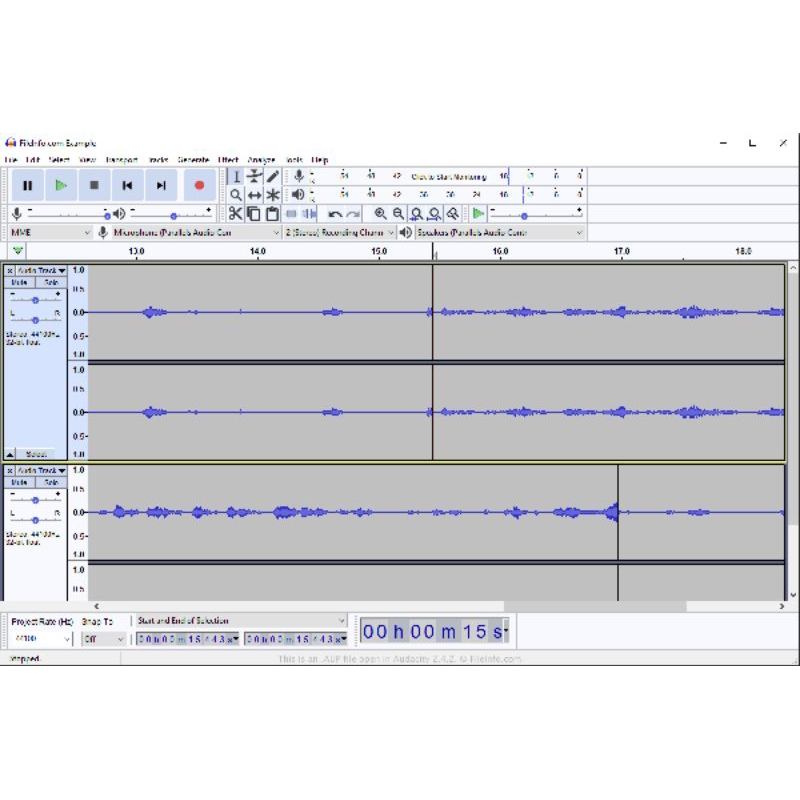Image resolution: width=800 pixels, height=800 pixels.
Task: Click the Undo arrow icon
Action: click(335, 214)
